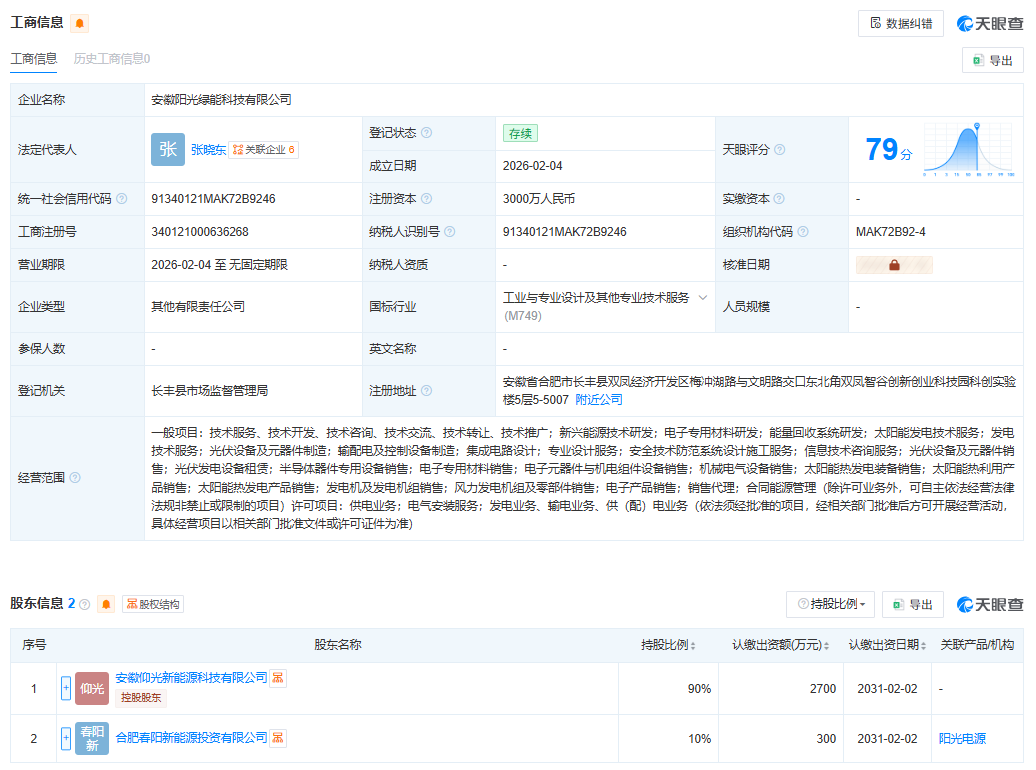Screen dimensions: 1036x770
Task: Open the 附近公司 link
Action: [599, 399]
